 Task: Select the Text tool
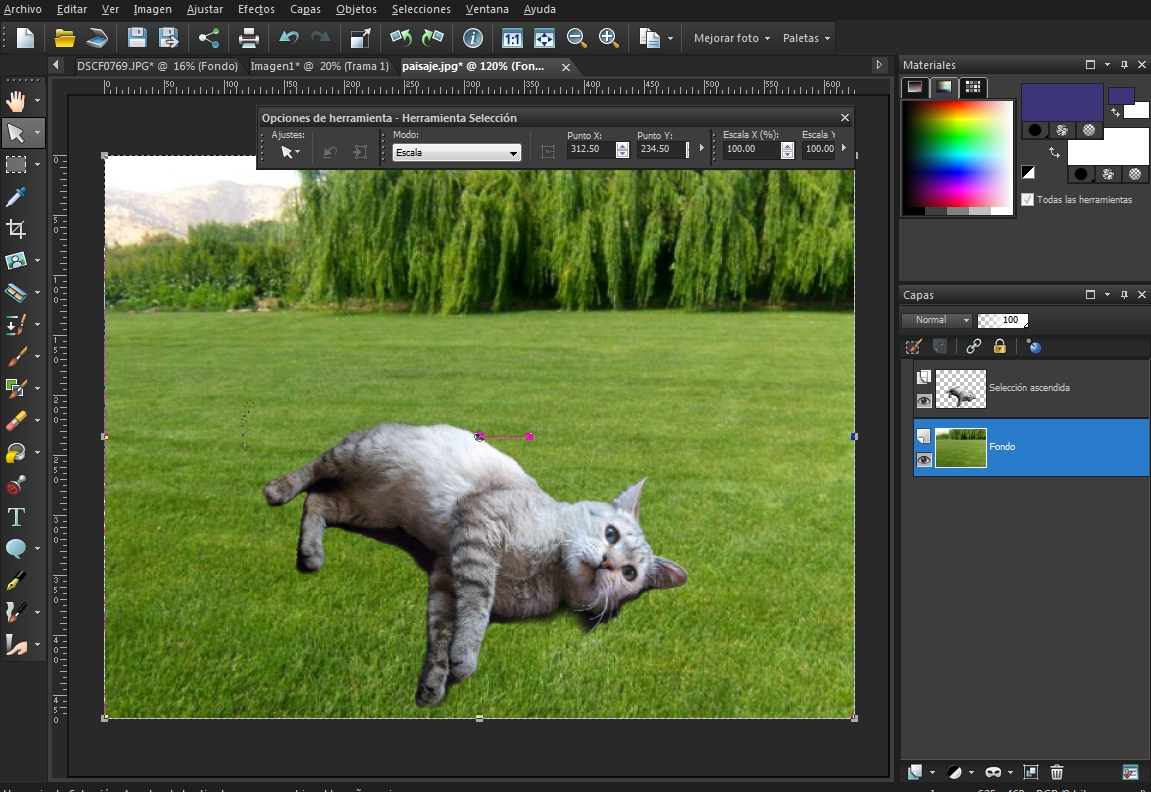(x=16, y=517)
